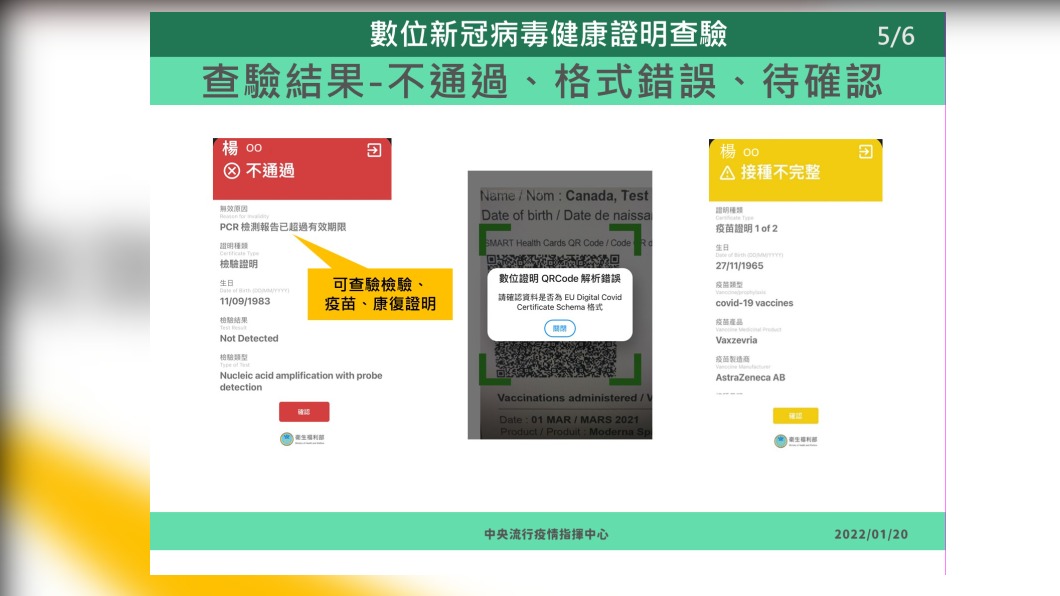Click the circled X icon beside 不通過
Screen dimensions: 1060x596
232,171
